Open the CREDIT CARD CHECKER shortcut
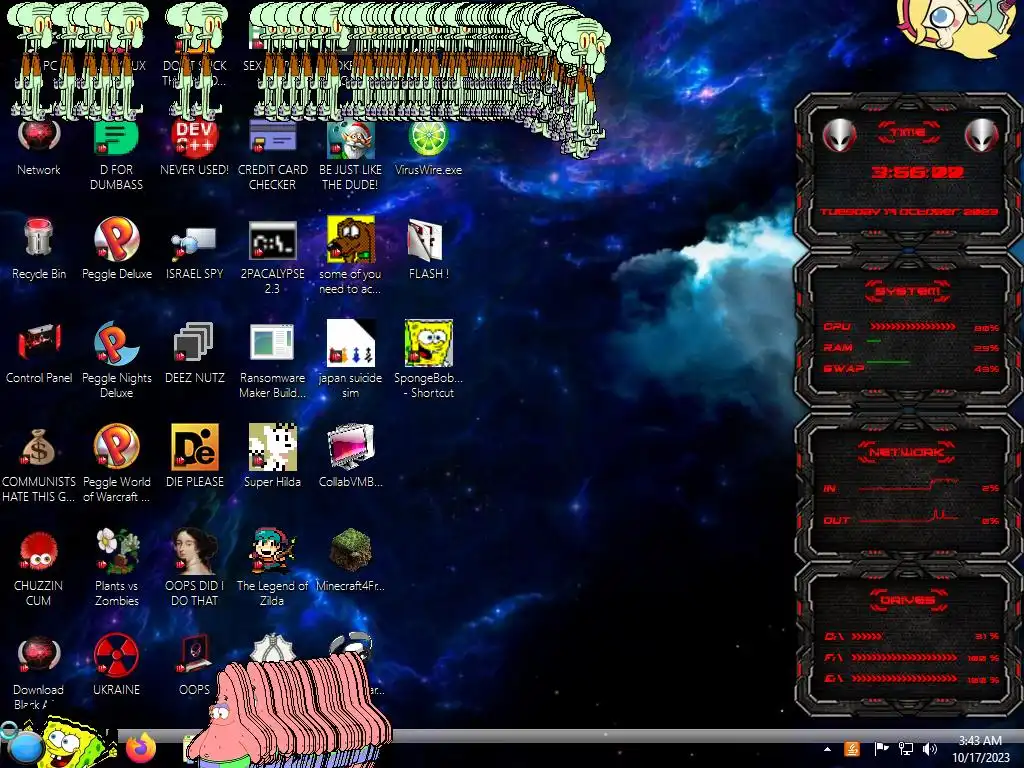 click(x=272, y=155)
